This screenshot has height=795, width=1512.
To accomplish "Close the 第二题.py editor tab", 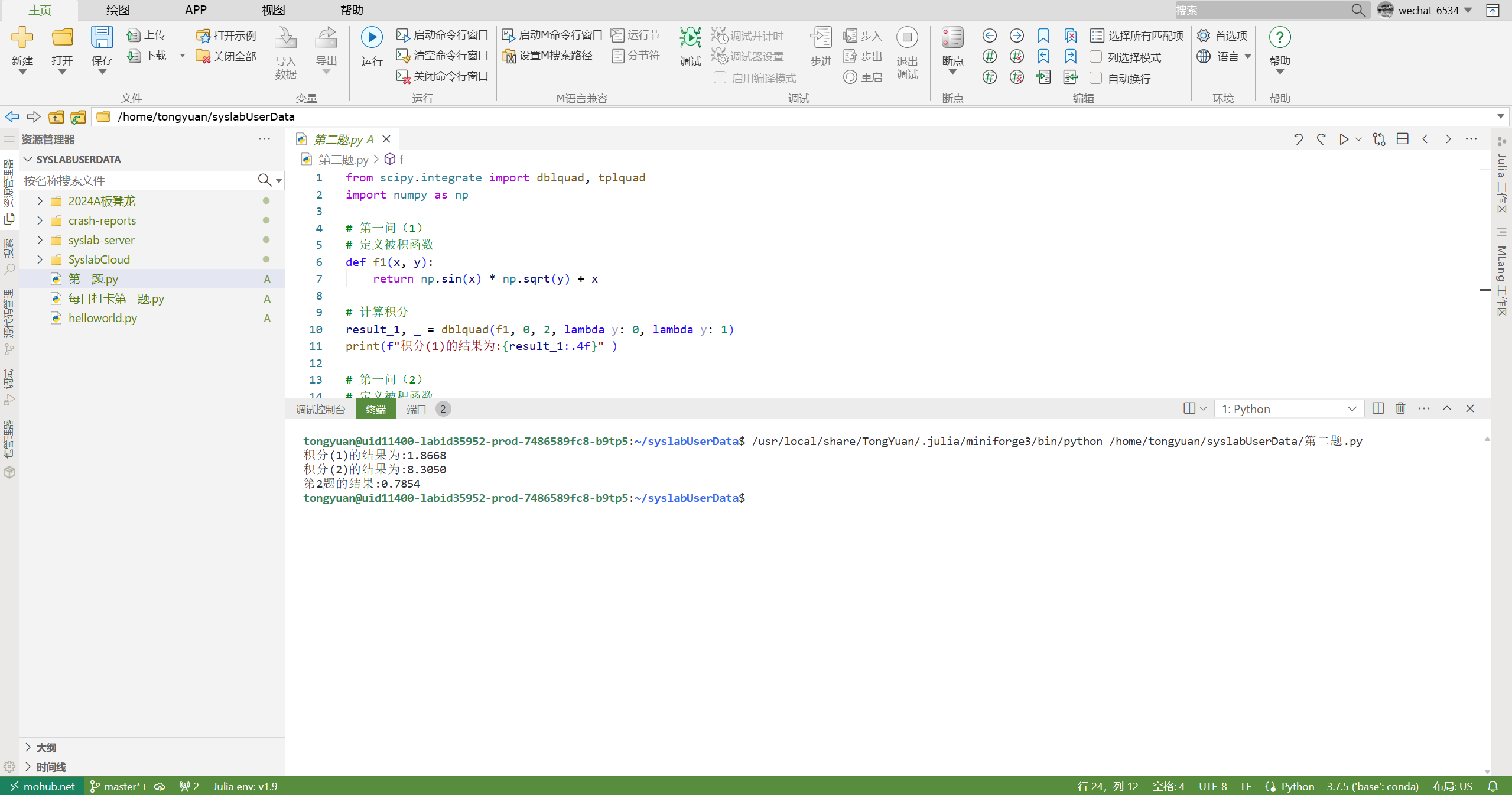I will (386, 139).
